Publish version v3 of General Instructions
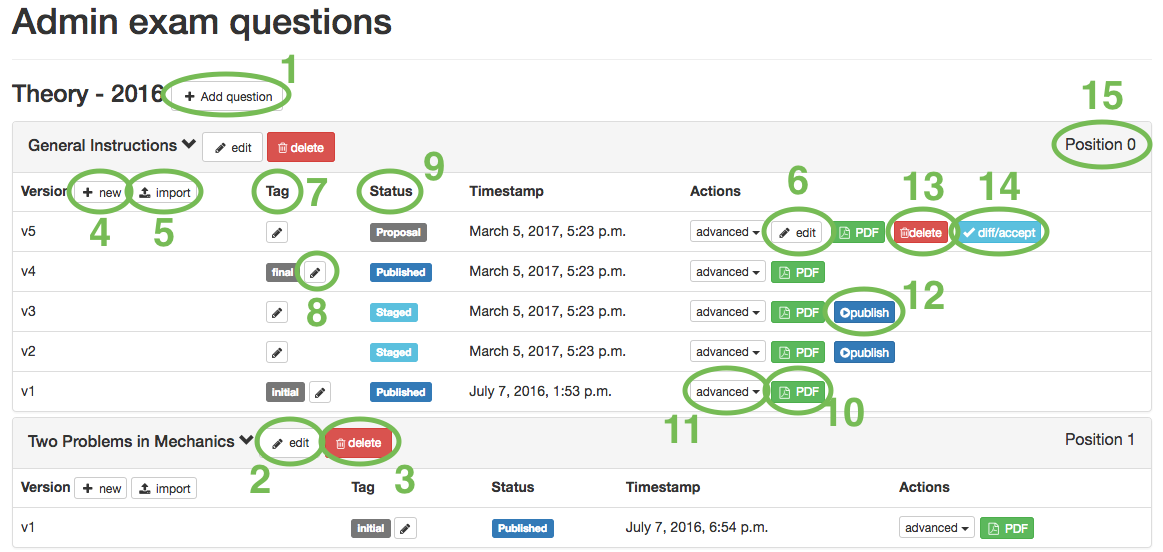1163x552 pixels. tap(865, 312)
